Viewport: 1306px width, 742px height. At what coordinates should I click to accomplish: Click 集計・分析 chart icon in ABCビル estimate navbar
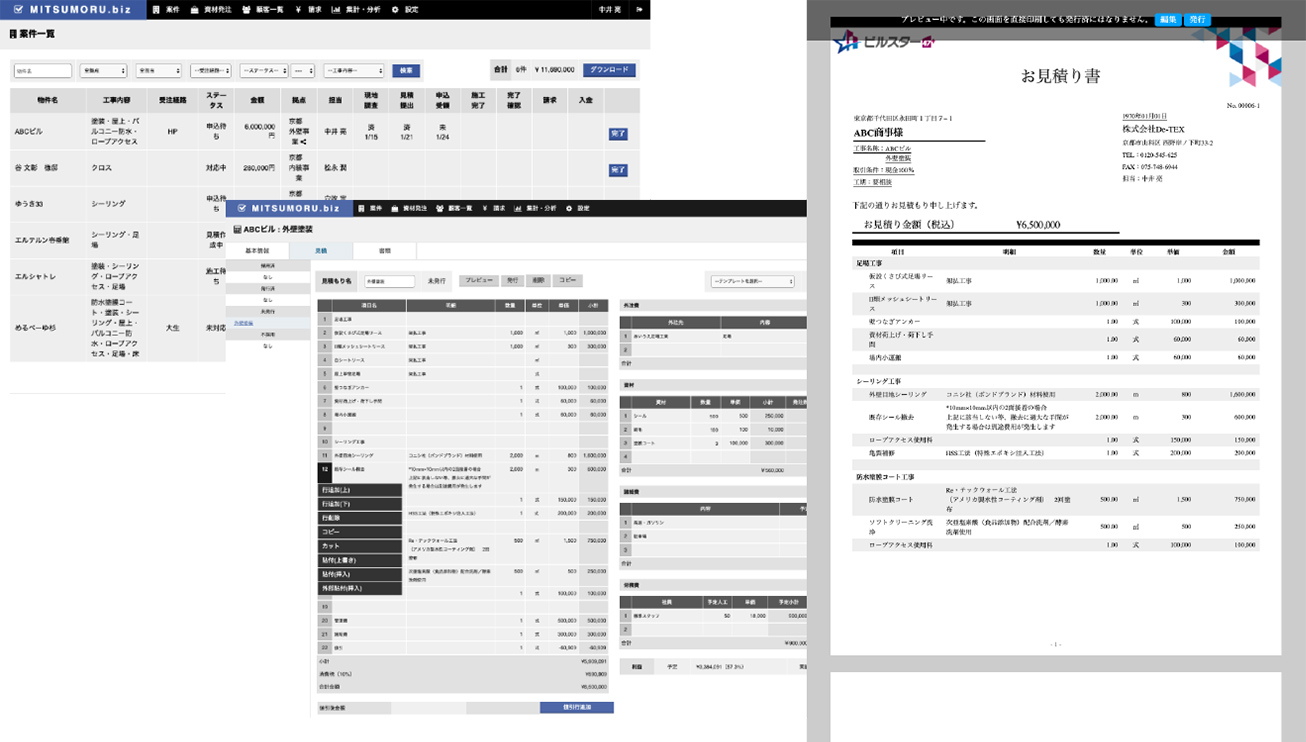click(x=517, y=208)
